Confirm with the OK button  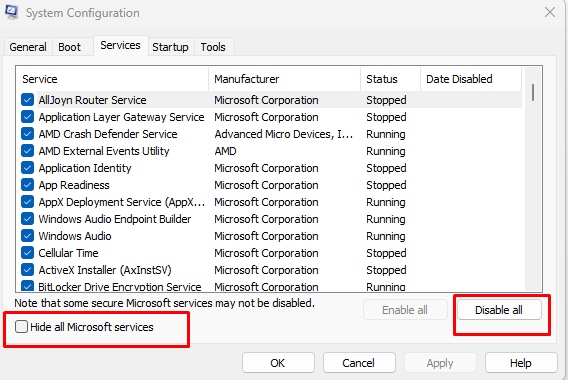[x=278, y=363]
